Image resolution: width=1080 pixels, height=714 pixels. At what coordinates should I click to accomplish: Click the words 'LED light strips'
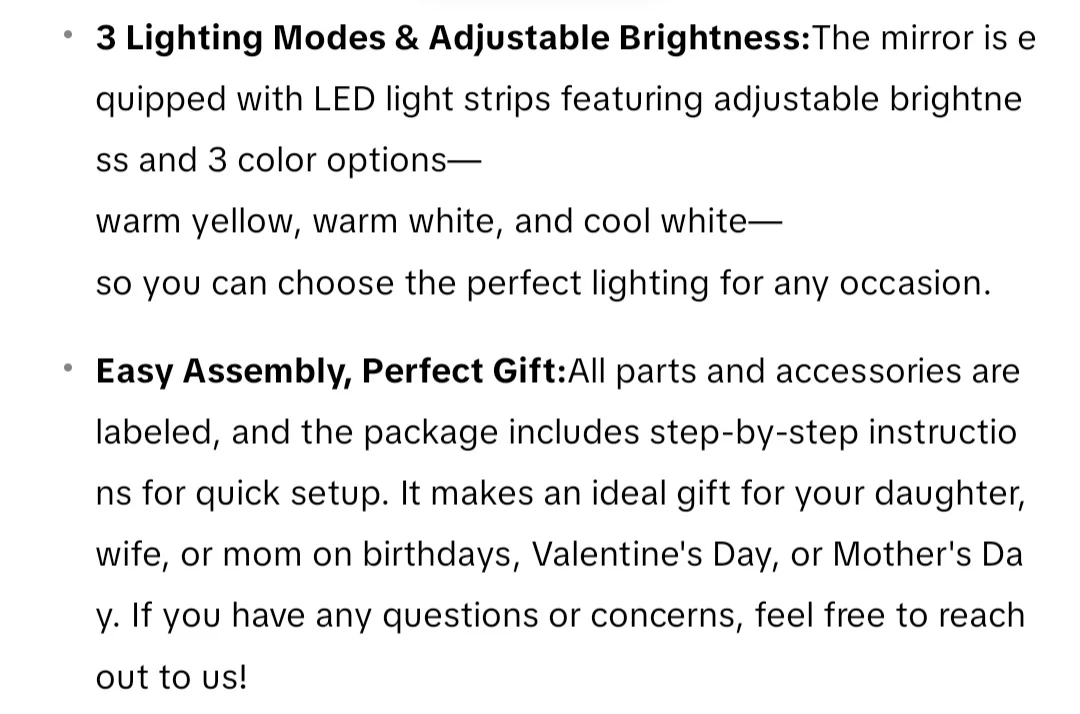[x=432, y=99]
